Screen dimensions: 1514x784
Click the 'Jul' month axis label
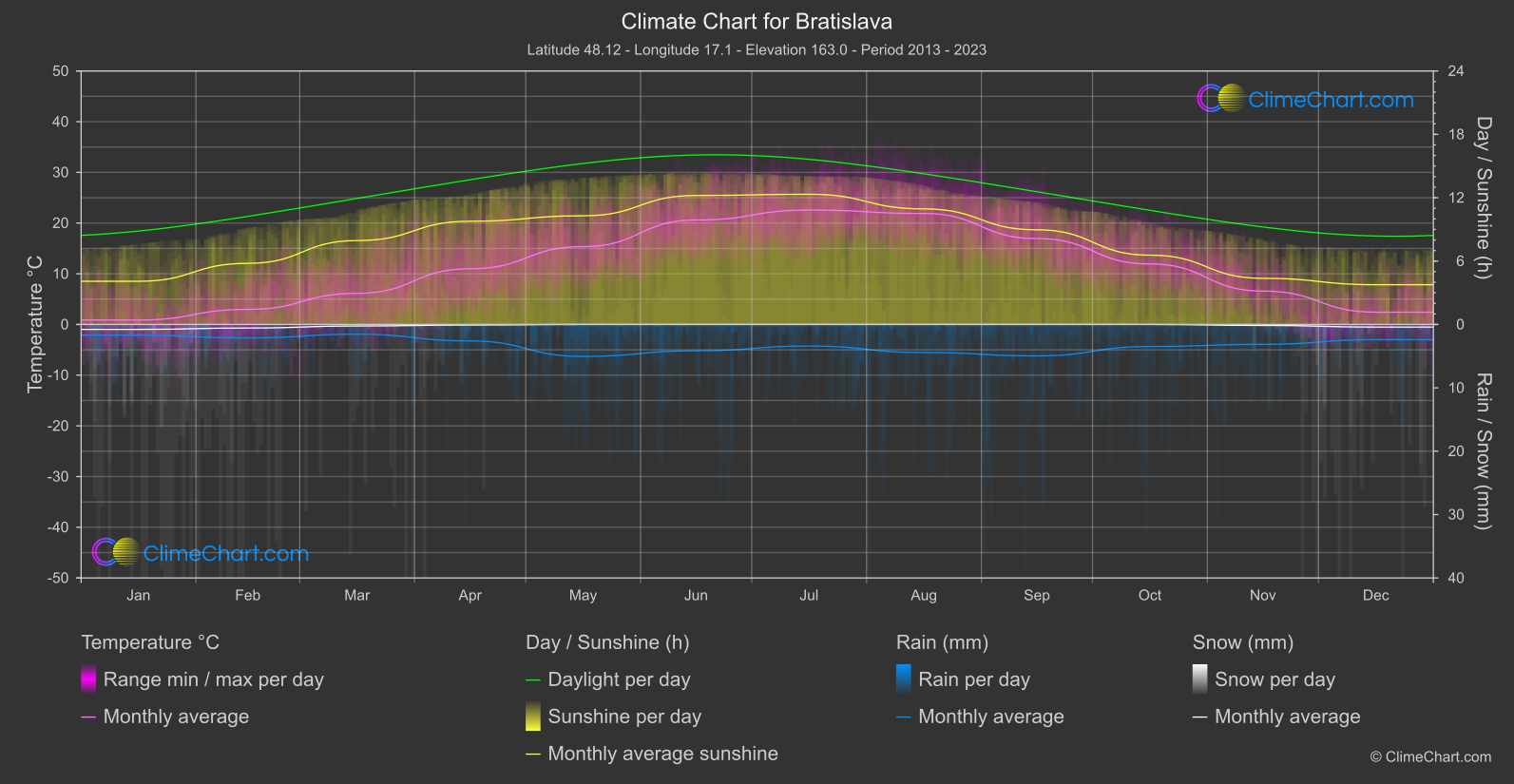coord(809,595)
